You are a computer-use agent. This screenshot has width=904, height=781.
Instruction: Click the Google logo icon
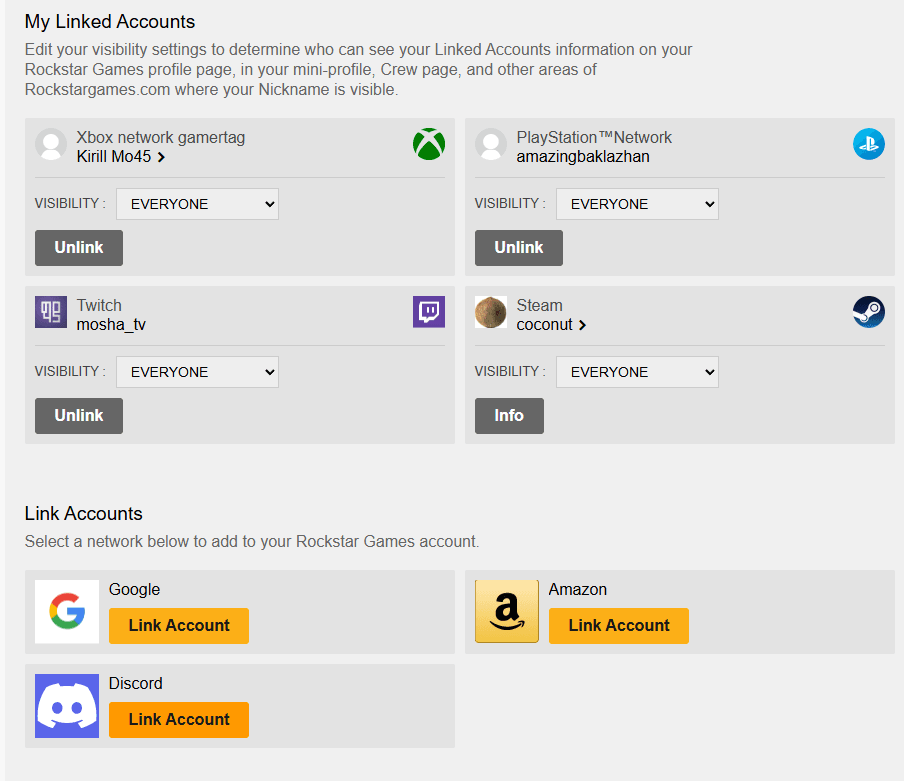tap(67, 612)
